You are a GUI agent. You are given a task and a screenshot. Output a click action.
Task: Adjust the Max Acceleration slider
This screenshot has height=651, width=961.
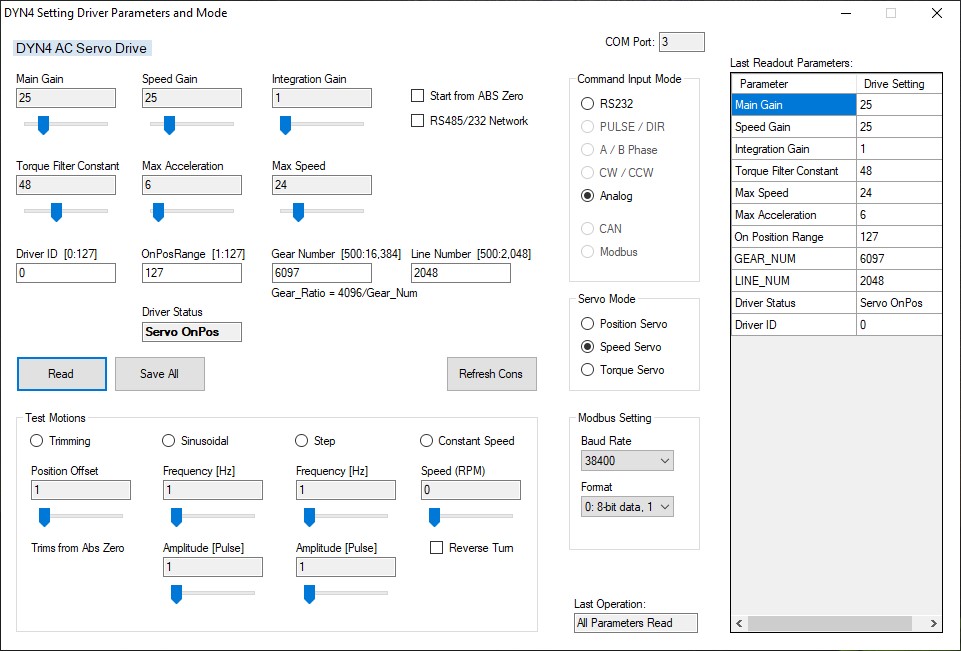coord(192,211)
